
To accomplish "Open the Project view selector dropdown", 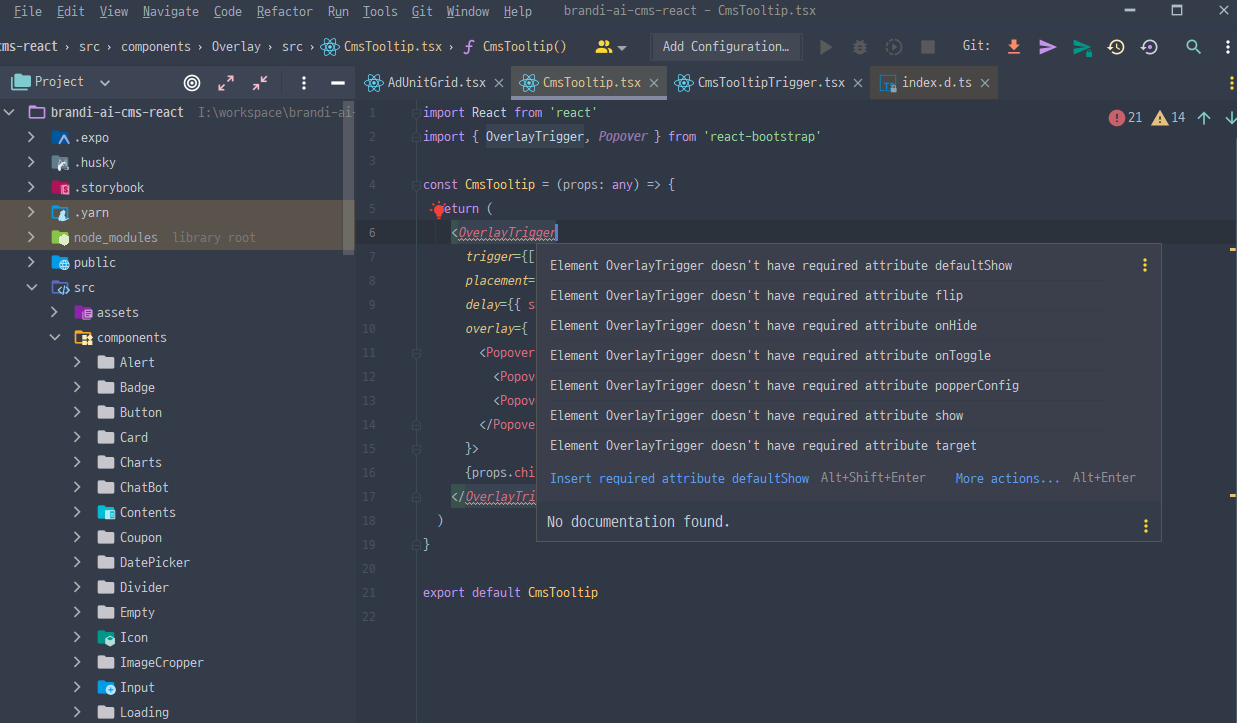I will coord(105,81).
